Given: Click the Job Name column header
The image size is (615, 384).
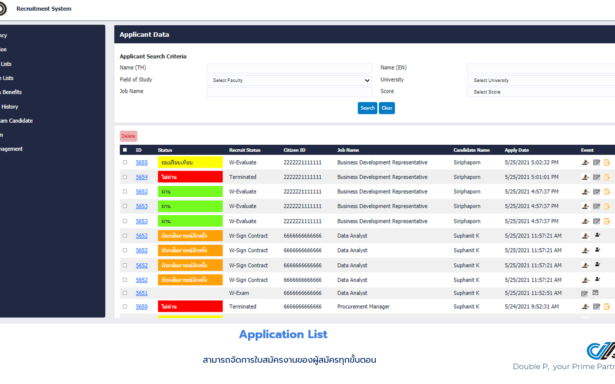Looking at the screenshot, I should [x=348, y=150].
